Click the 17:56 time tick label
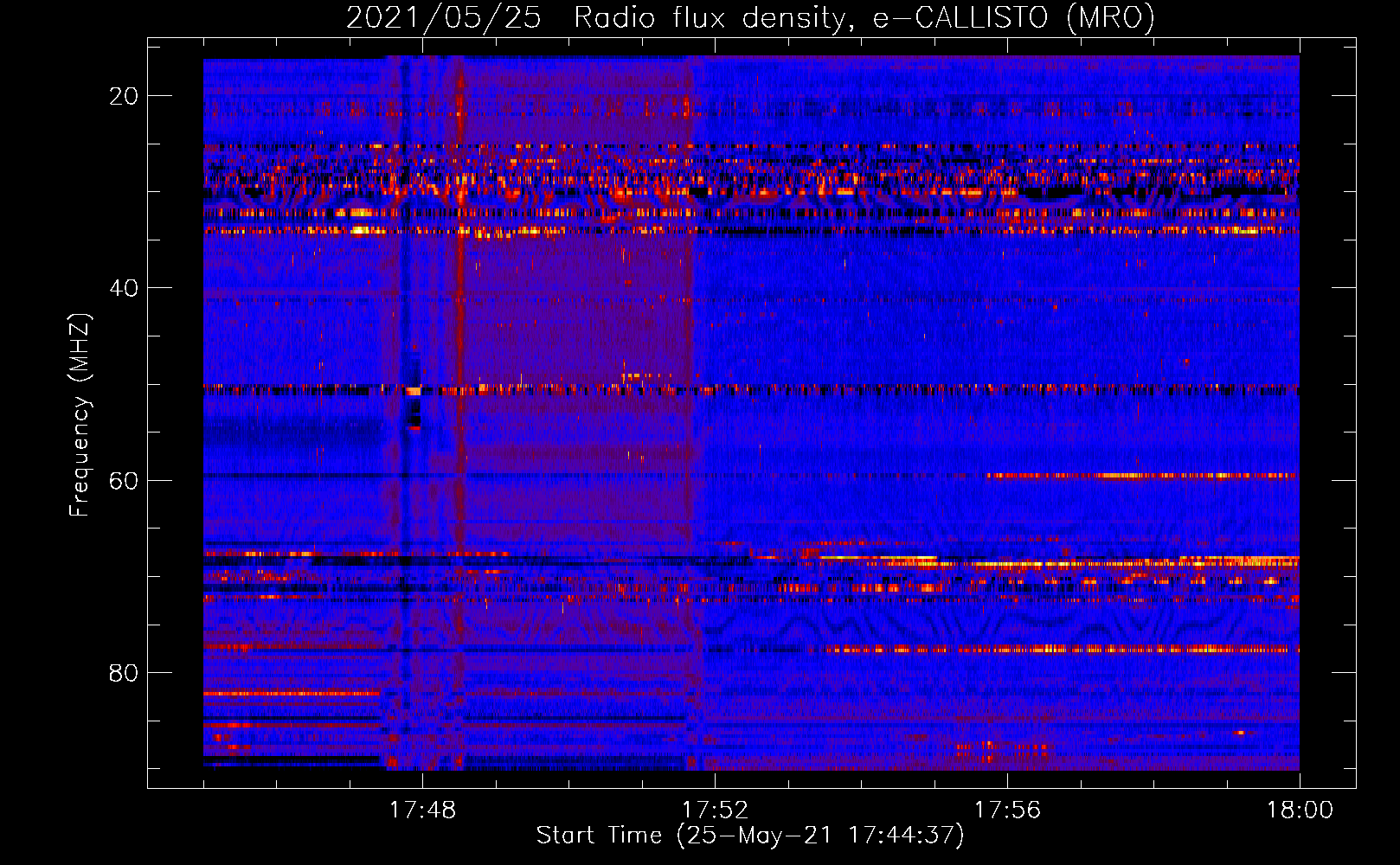 pos(1007,811)
